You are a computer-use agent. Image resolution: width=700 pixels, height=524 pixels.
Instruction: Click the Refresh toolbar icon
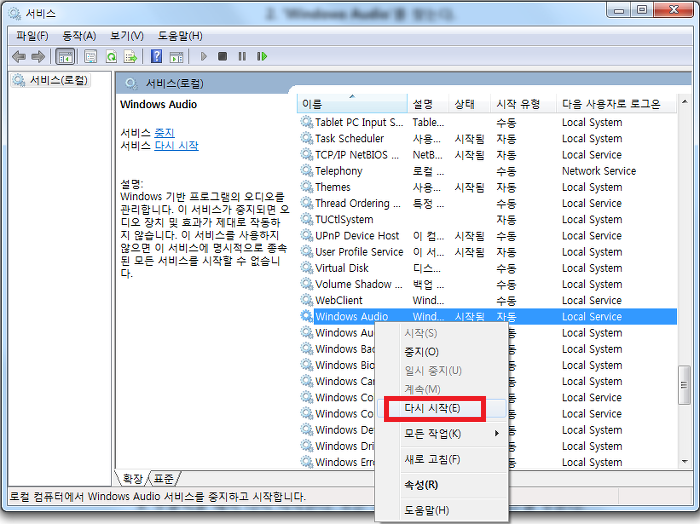[x=111, y=57]
